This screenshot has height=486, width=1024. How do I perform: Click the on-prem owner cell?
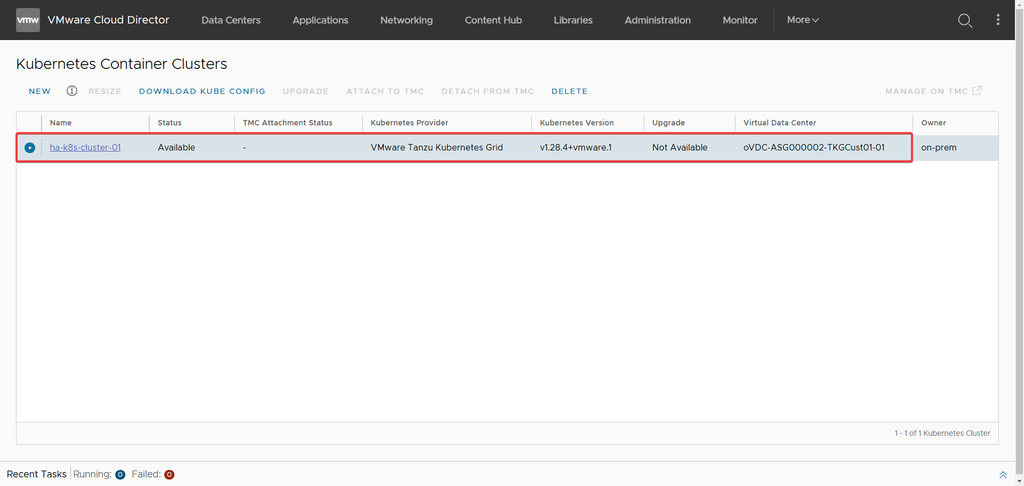tap(938, 148)
